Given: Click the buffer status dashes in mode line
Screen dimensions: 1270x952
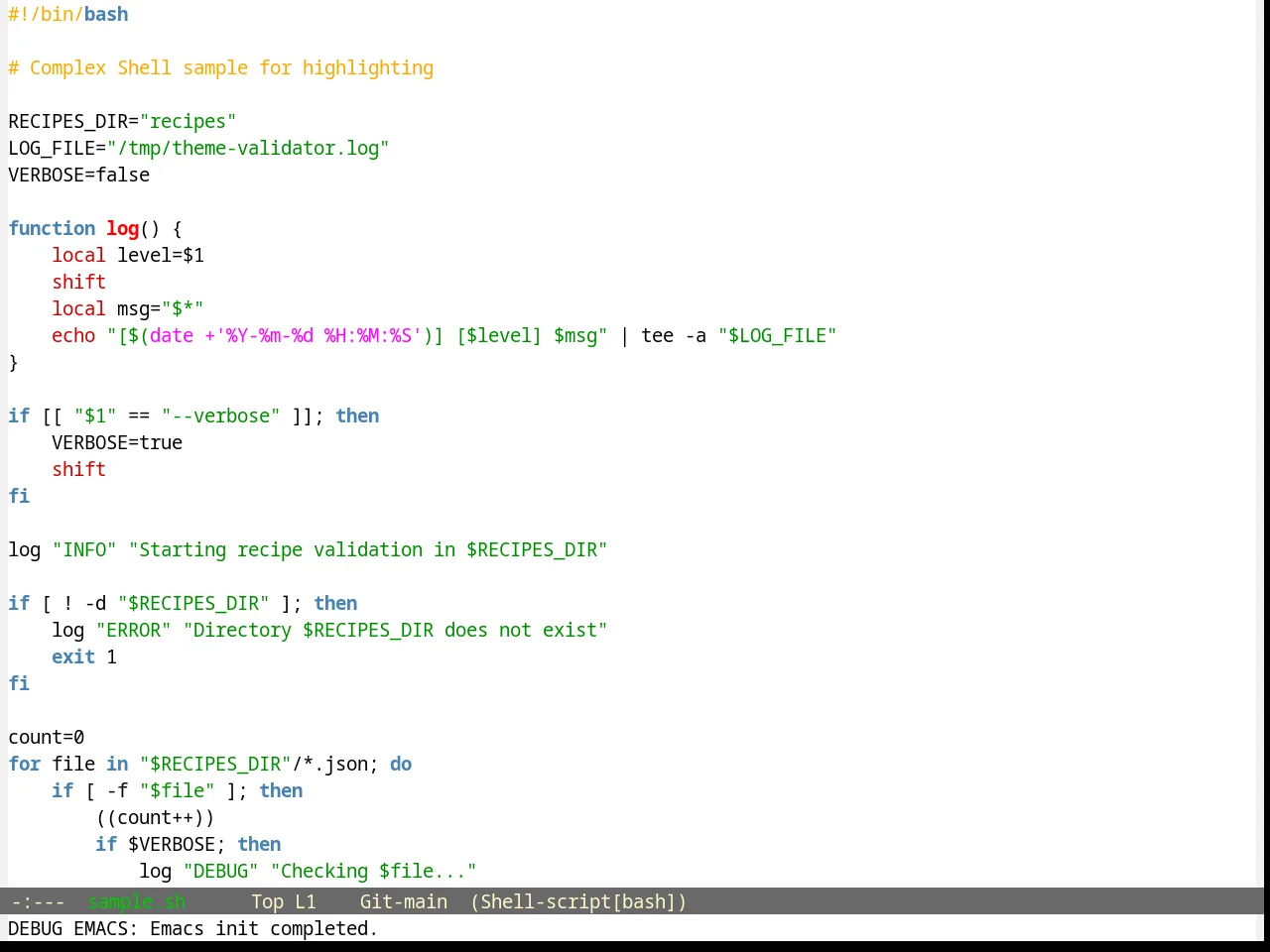Looking at the screenshot, I should tap(38, 901).
